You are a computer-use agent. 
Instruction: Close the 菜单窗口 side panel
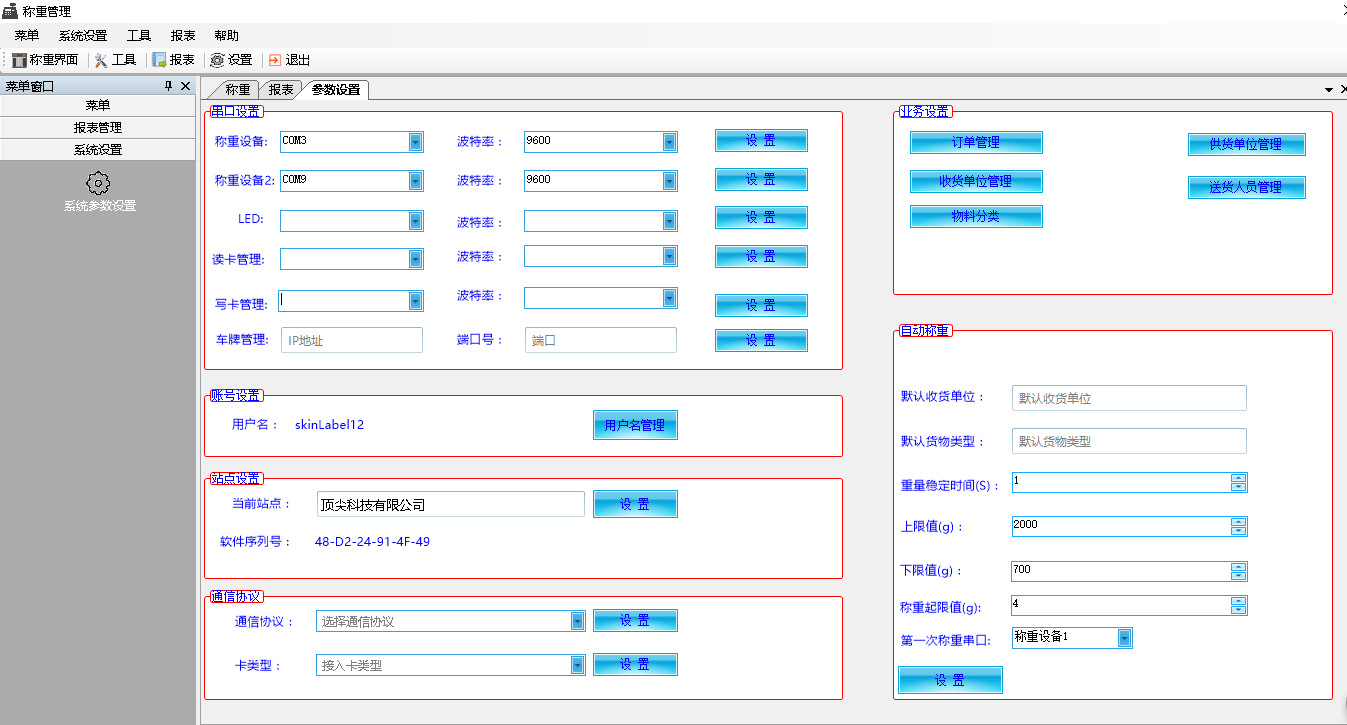(185, 86)
